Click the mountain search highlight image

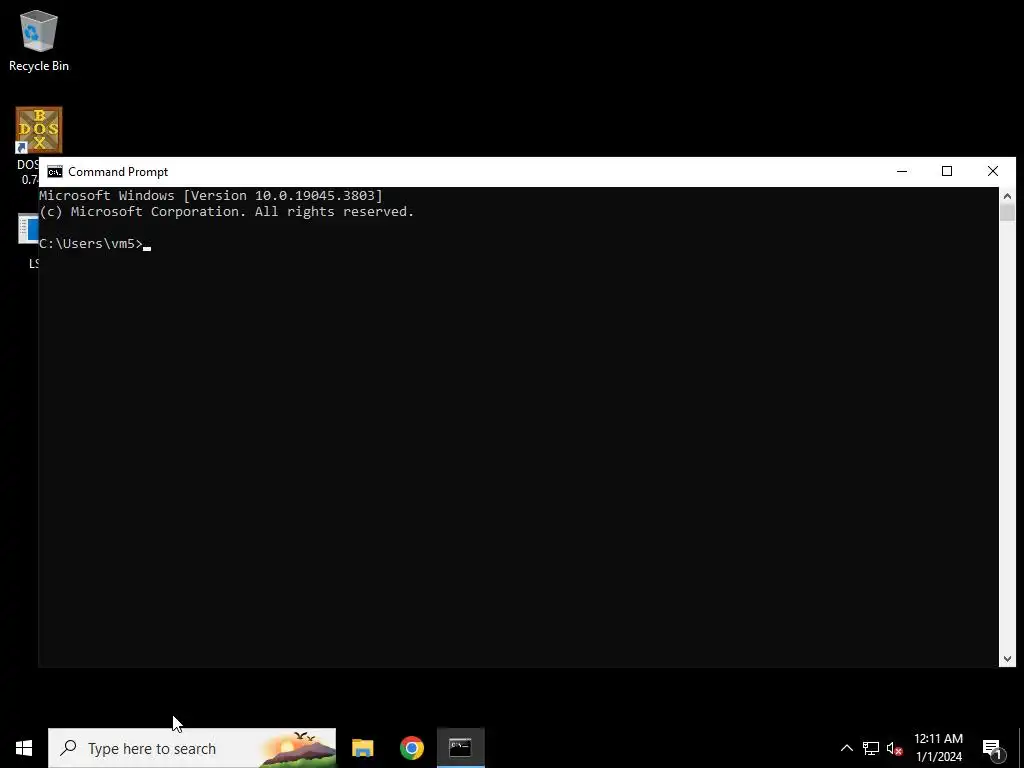(x=297, y=748)
